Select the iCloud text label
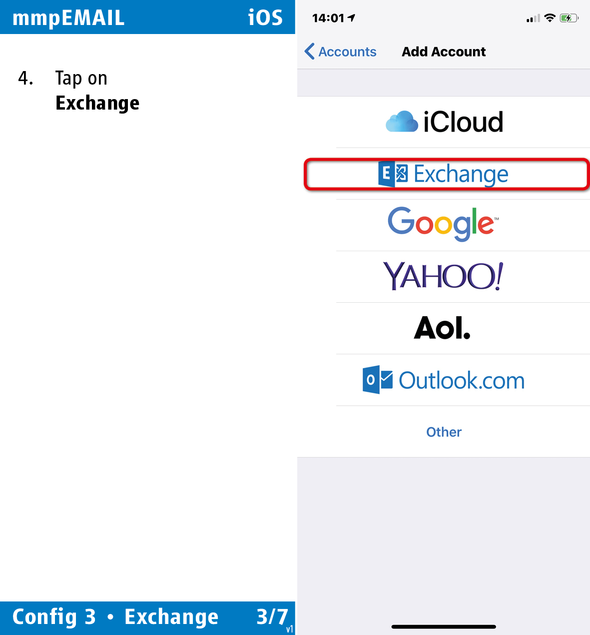This screenshot has height=635, width=590. coord(463,121)
